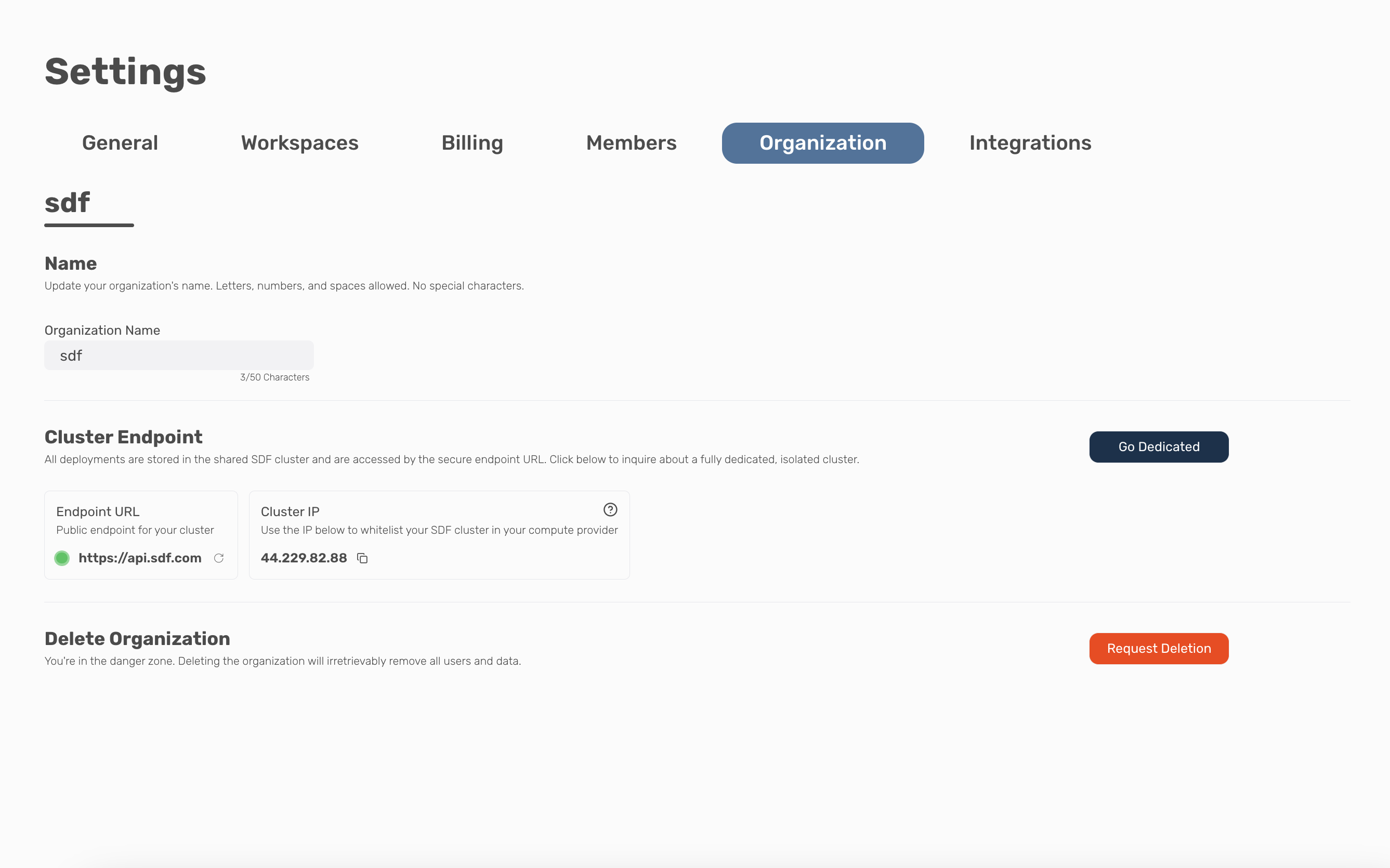Go to the Billing tab
This screenshot has height=868, width=1390.
[x=472, y=143]
